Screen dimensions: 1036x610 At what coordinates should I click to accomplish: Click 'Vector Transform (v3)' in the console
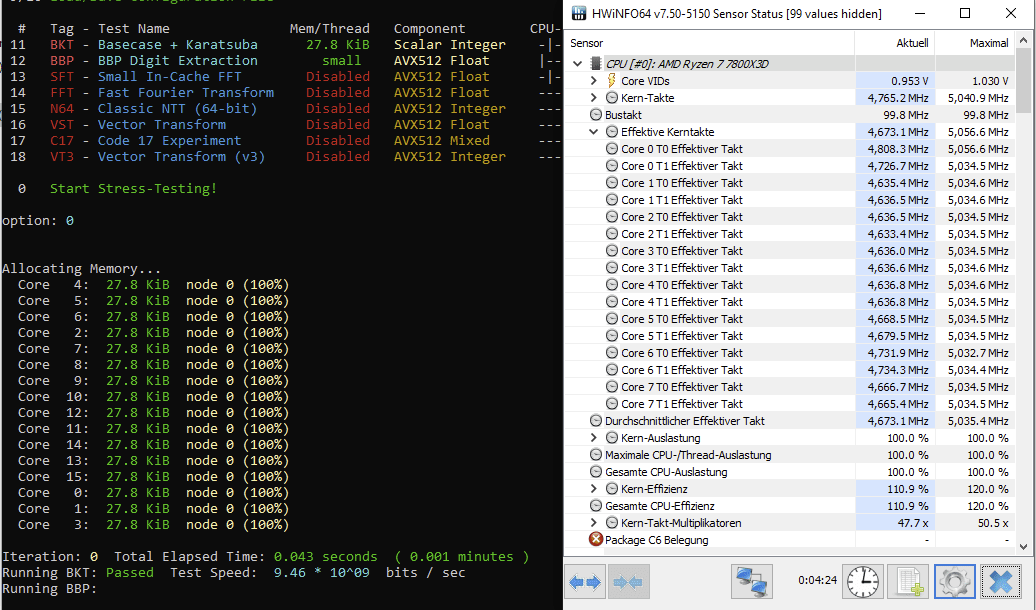click(x=182, y=157)
